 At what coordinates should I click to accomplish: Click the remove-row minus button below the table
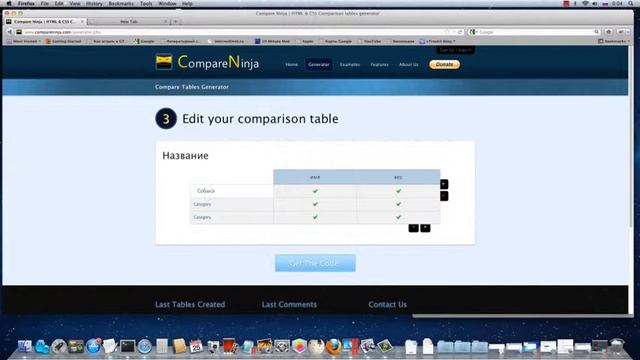(413, 228)
